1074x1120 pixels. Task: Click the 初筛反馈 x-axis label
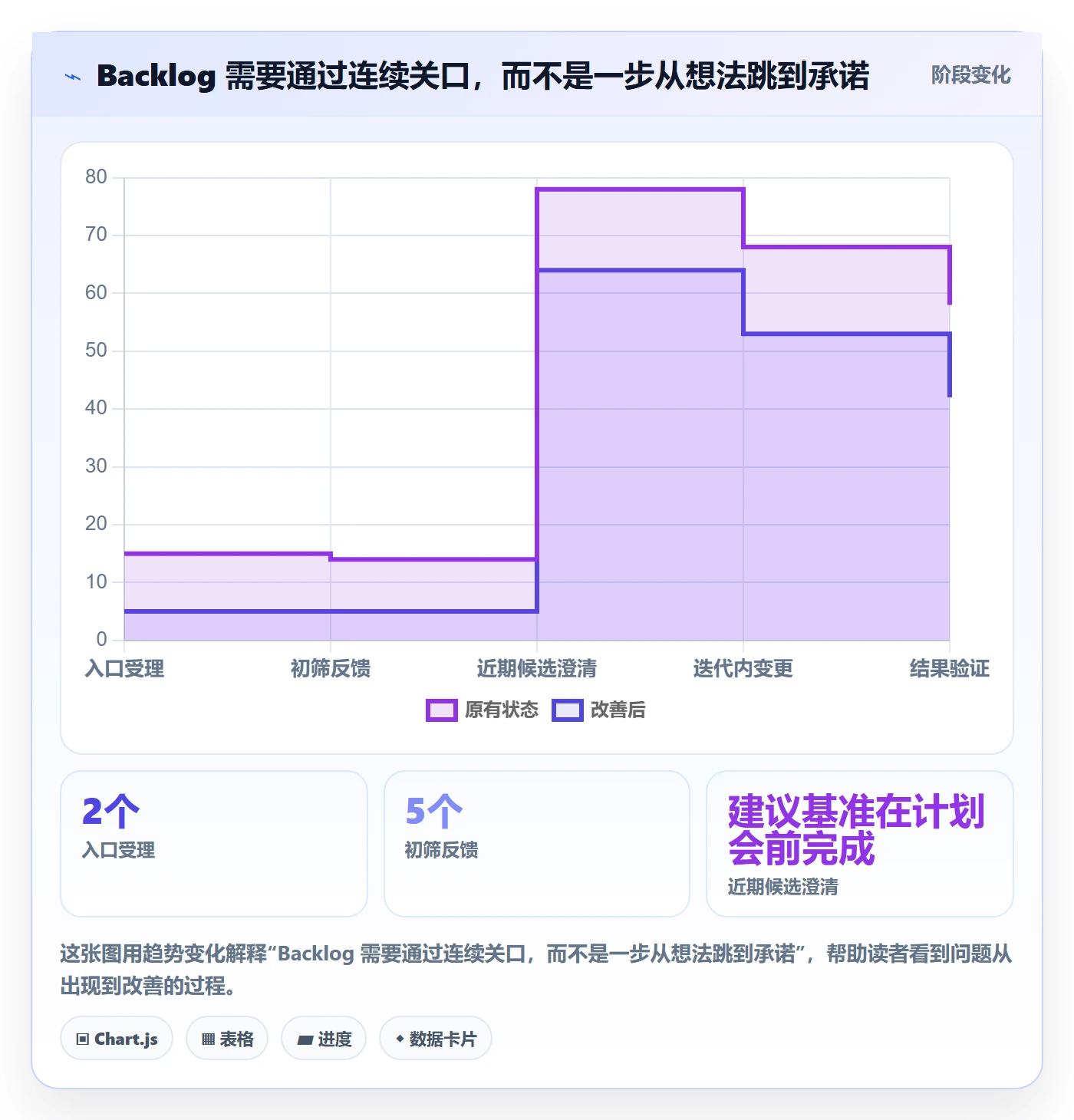tap(331, 669)
